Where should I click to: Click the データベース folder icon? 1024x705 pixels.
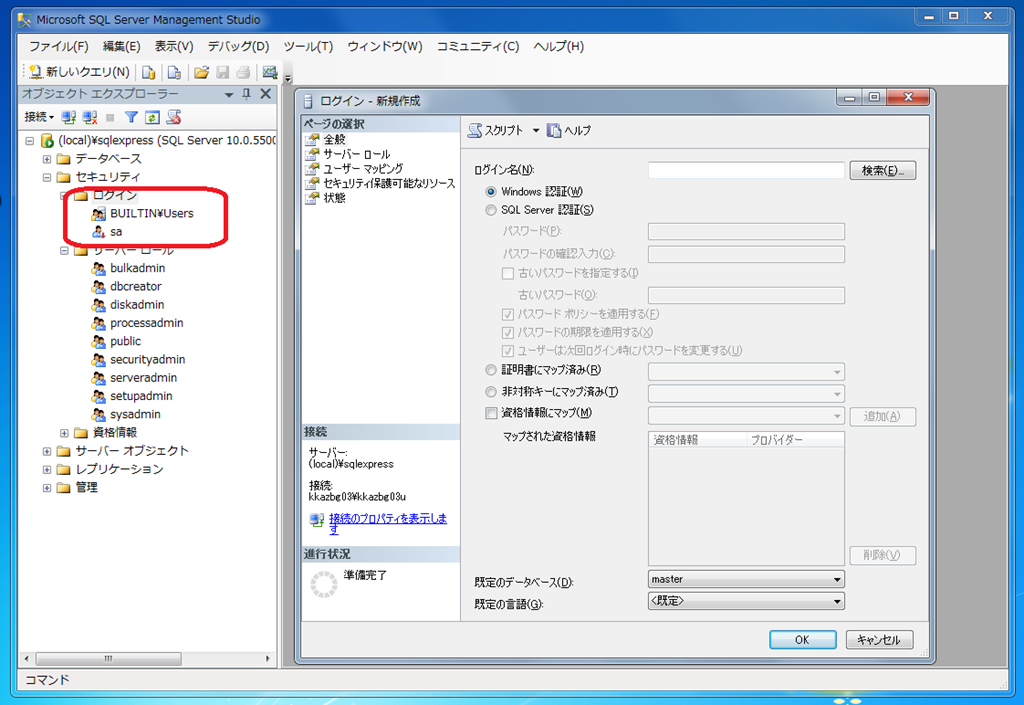point(63,159)
